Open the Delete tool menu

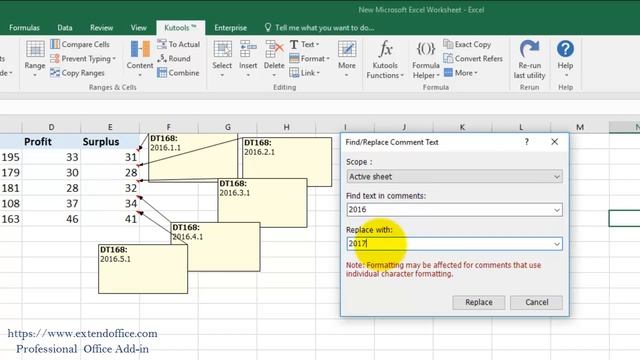coord(274,59)
